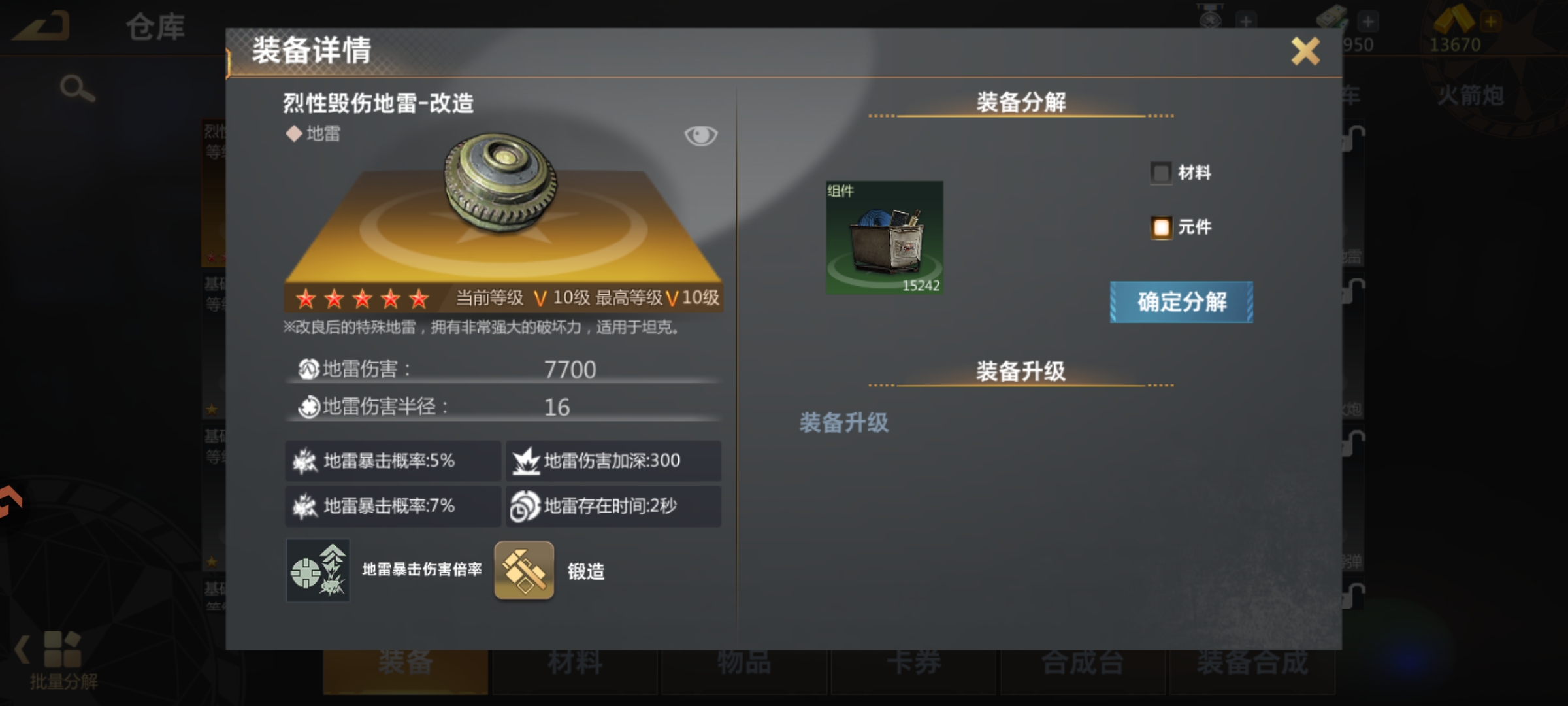The width and height of the screenshot is (1568, 706).
Task: Click the gold bars plus icon
Action: (1490, 21)
